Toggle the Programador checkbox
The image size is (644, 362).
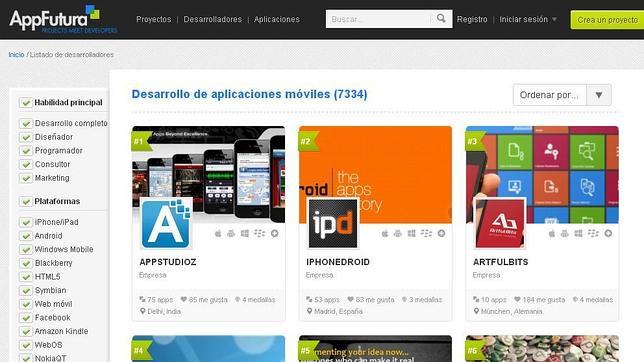[25, 151]
